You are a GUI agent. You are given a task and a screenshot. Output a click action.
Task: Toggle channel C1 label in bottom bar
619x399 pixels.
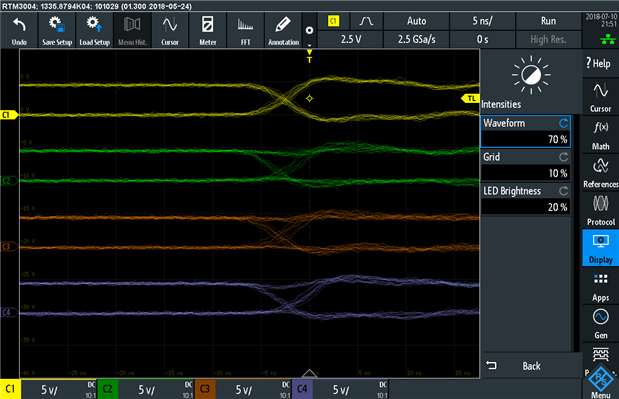10,389
